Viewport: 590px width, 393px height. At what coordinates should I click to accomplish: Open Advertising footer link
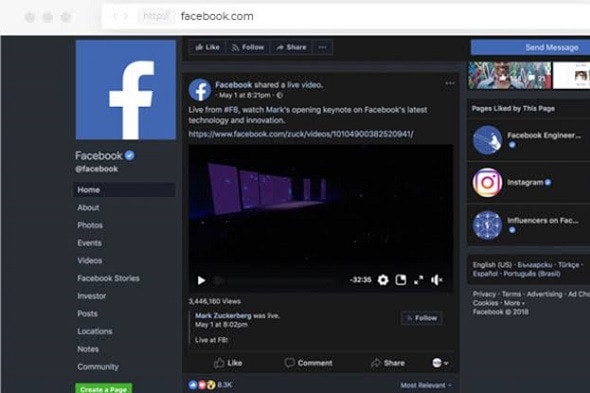(x=544, y=294)
